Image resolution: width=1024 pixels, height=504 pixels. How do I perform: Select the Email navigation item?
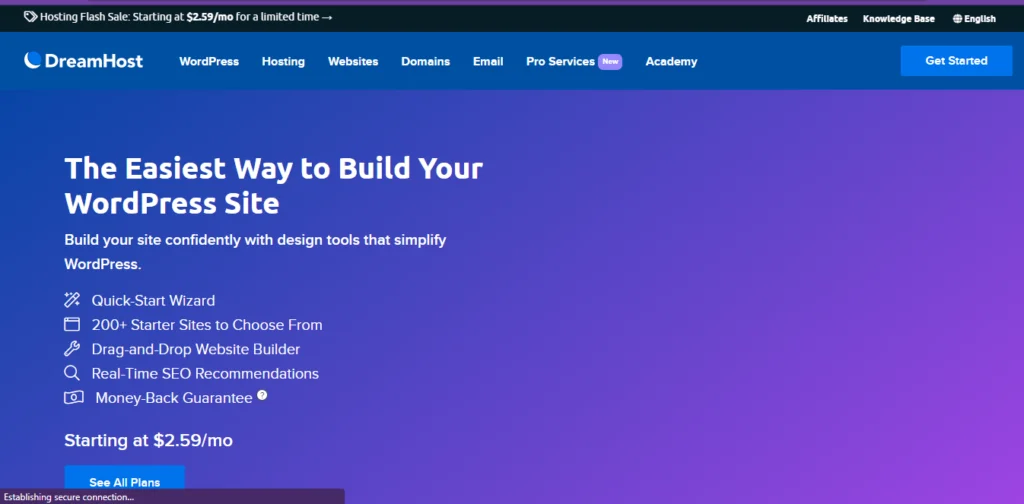[x=488, y=61]
